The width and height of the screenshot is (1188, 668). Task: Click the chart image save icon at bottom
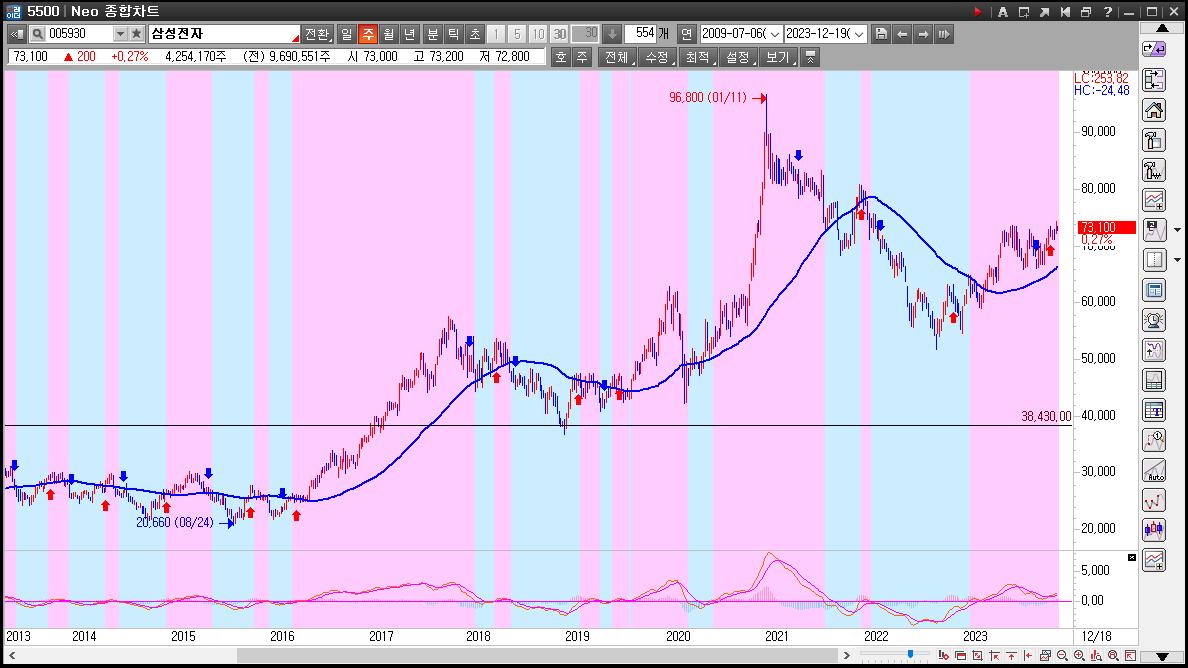[x=1046, y=655]
